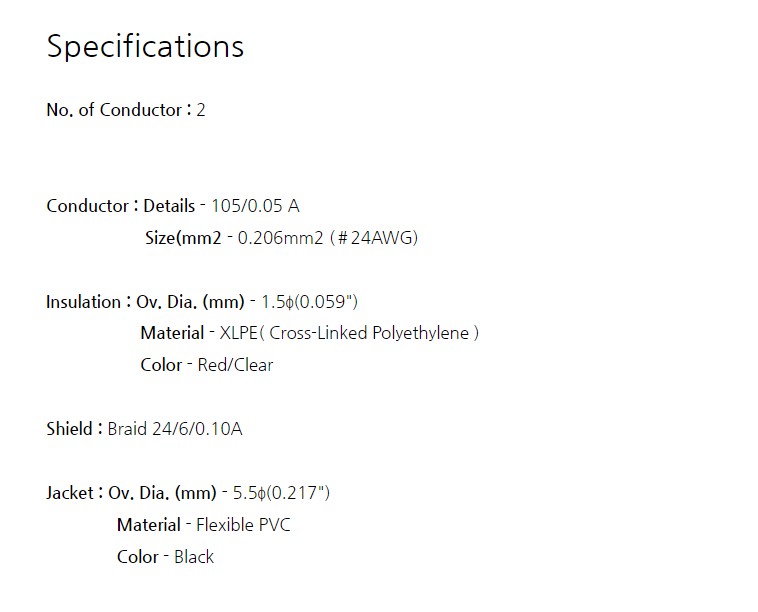Select the Red/Clear color value
The image size is (758, 612).
point(235,365)
